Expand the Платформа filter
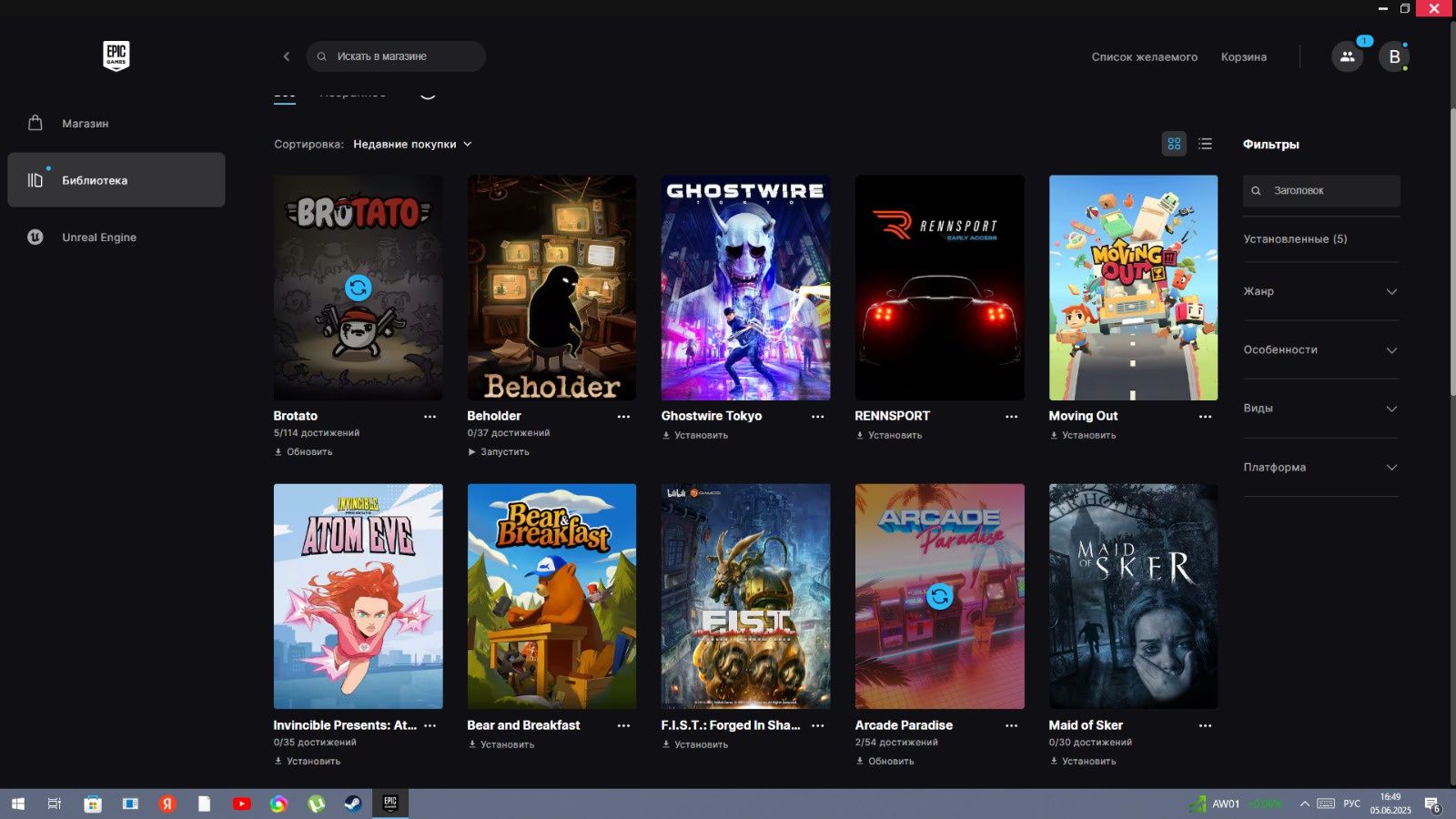 click(x=1320, y=467)
